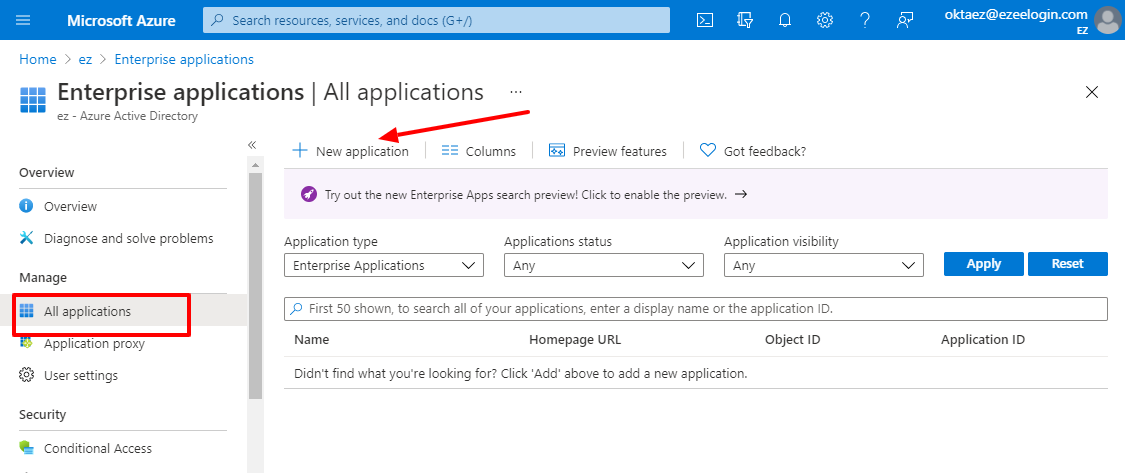
Task: Click Got feedback? in the toolbar
Action: pos(753,151)
